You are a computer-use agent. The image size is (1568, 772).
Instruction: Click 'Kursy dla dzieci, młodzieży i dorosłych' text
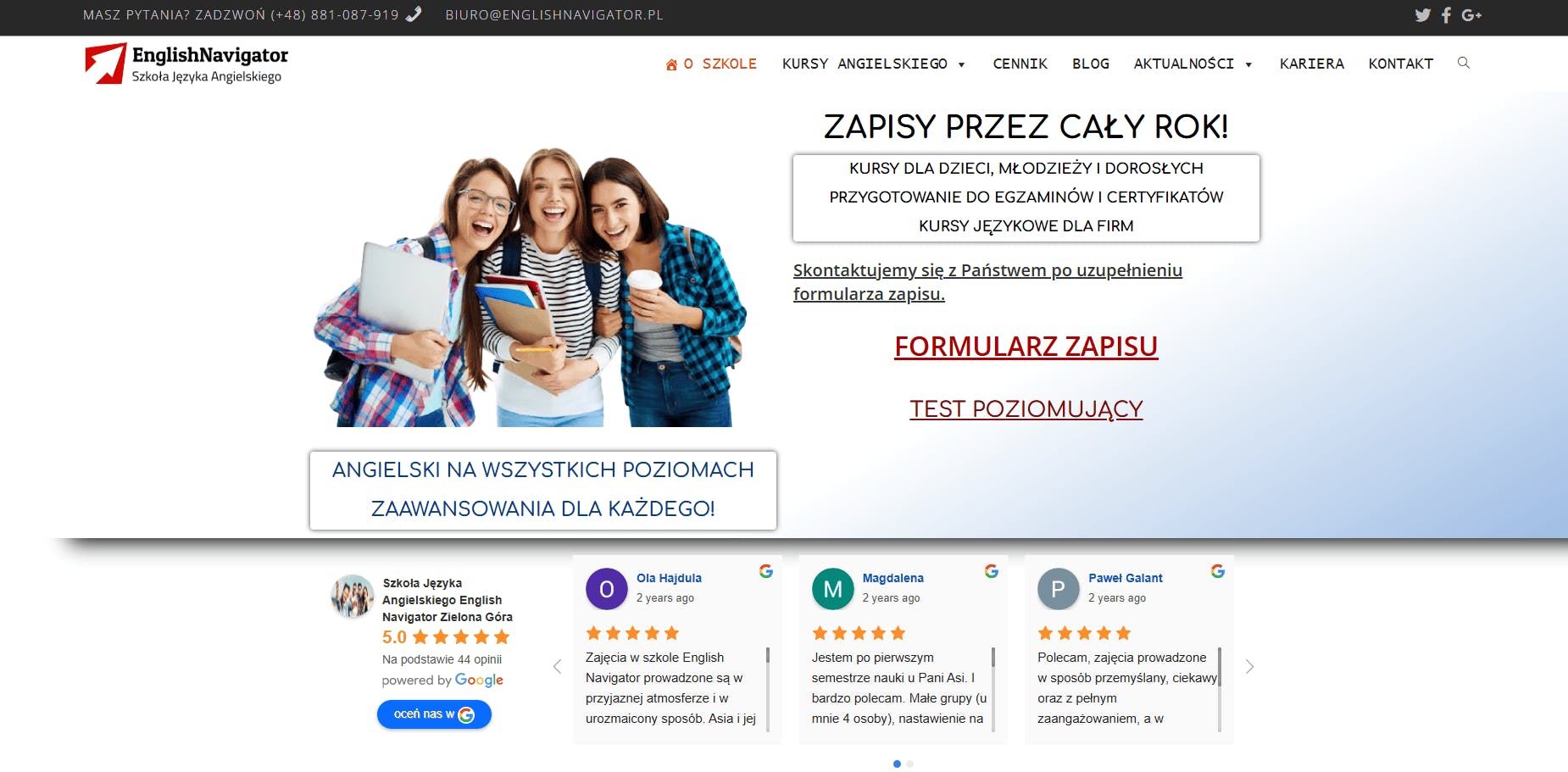[1026, 168]
